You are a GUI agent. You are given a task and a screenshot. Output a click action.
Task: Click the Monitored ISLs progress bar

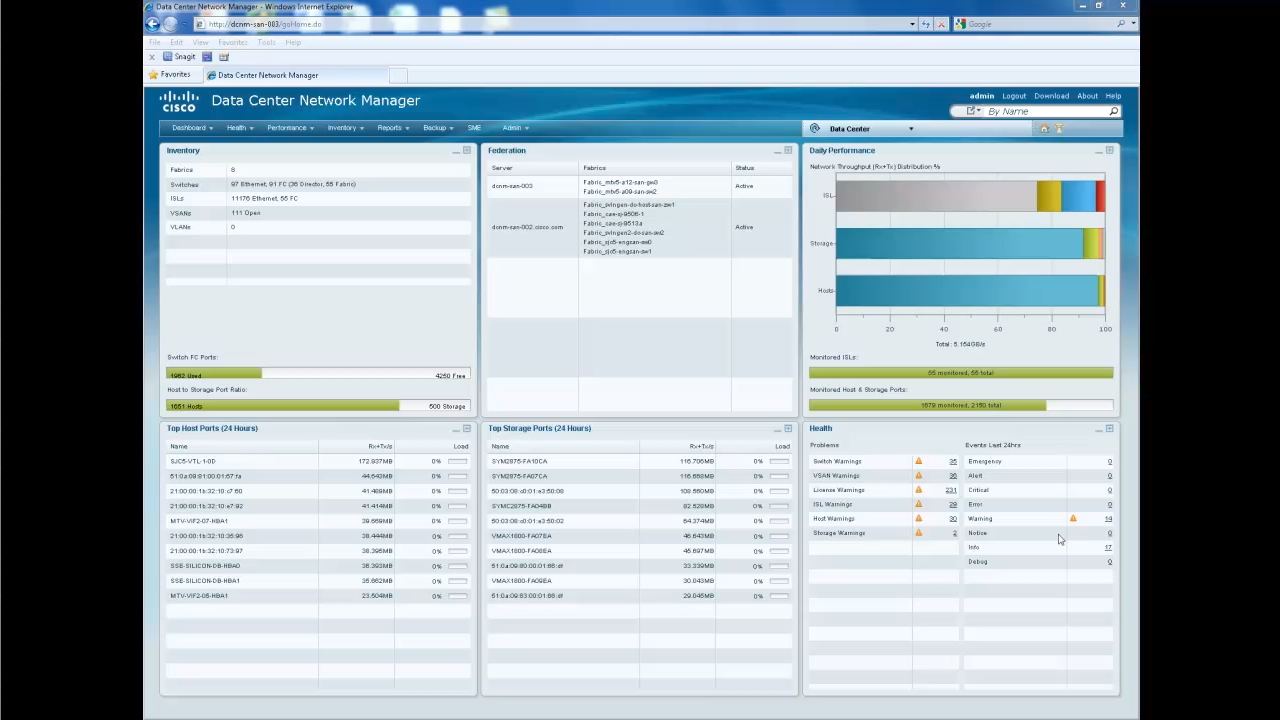(x=961, y=373)
